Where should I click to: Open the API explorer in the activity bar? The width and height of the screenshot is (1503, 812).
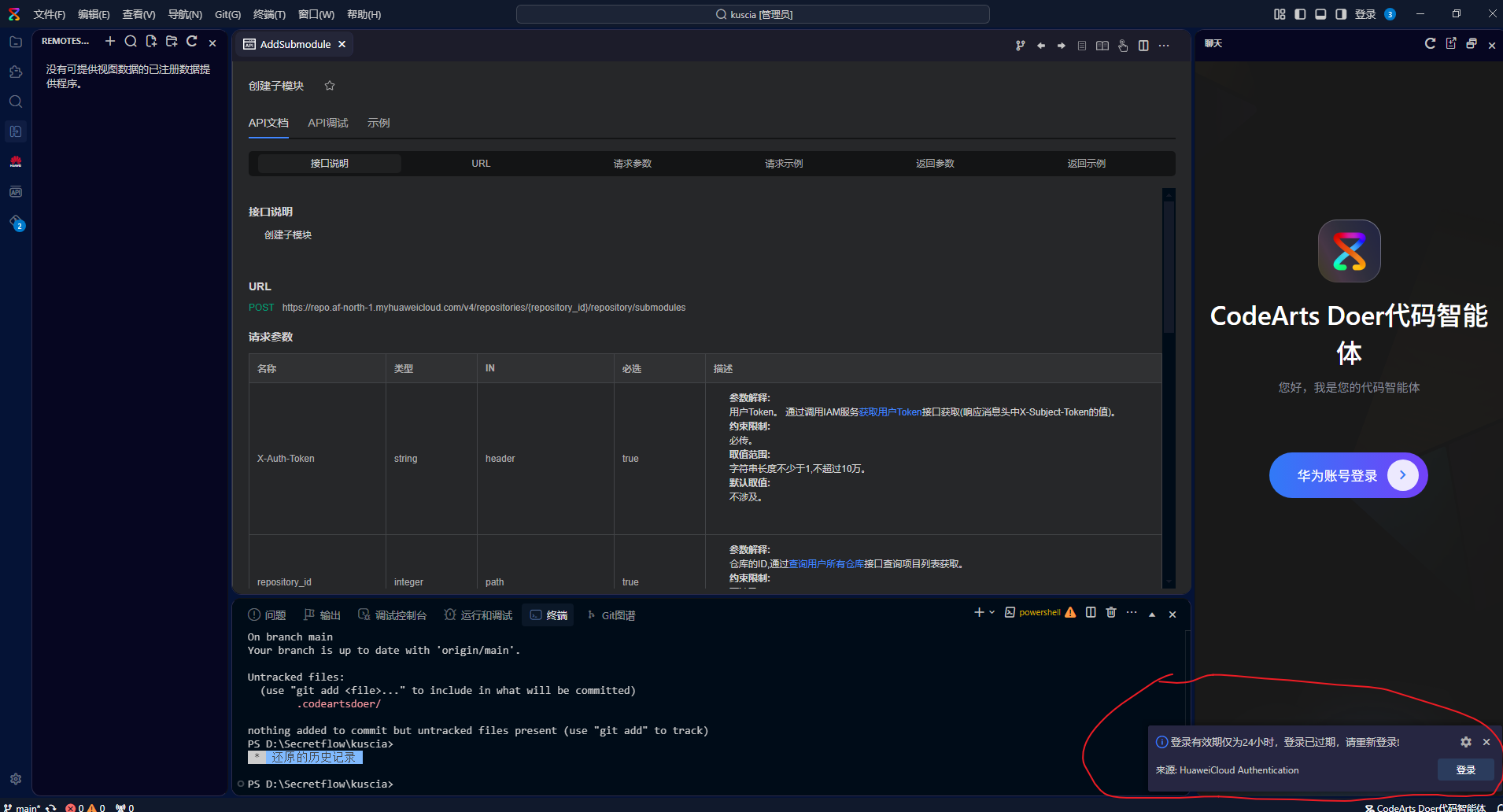pyautogui.click(x=16, y=191)
